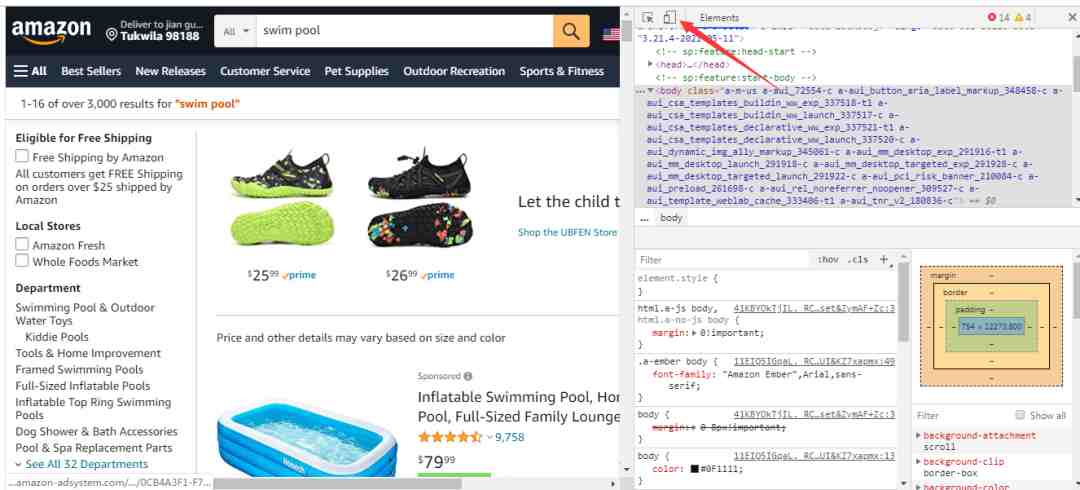Check the Amazon Fresh checkbox
The width and height of the screenshot is (1080, 490).
(22, 245)
